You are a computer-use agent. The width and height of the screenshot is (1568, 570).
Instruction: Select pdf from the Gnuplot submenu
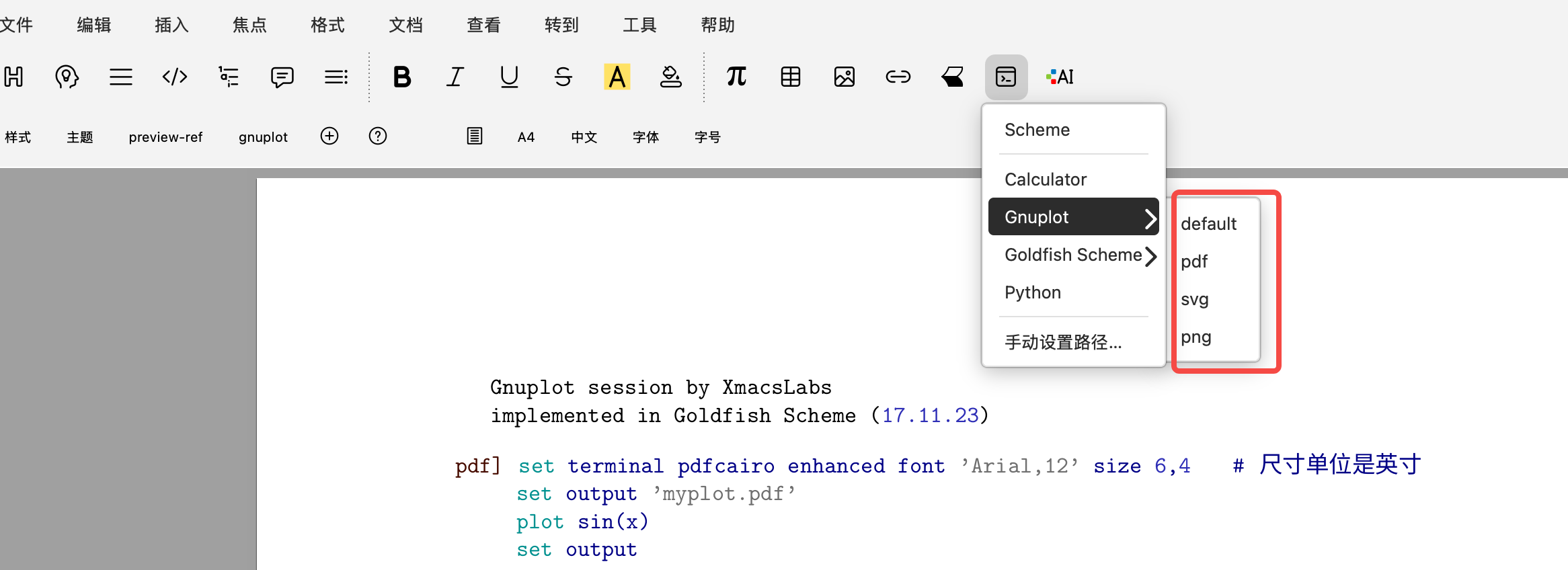point(1194,261)
